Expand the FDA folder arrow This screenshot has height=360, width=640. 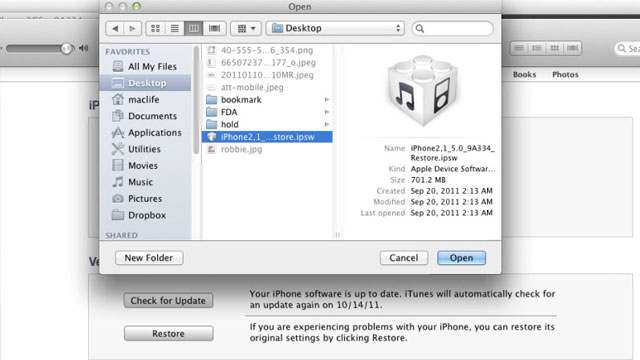click(x=327, y=112)
